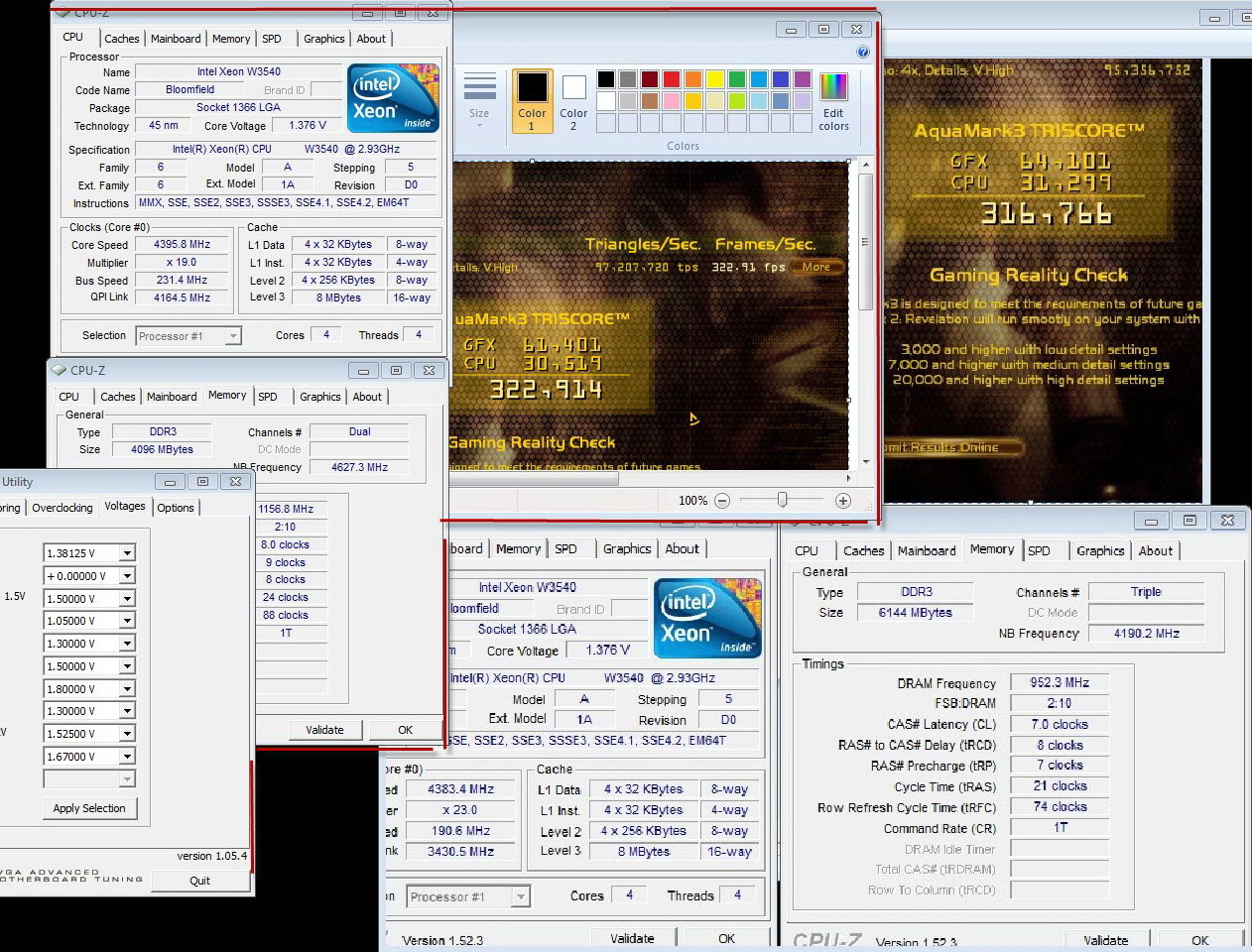Click the Paint zoom out minus icon

click(722, 501)
